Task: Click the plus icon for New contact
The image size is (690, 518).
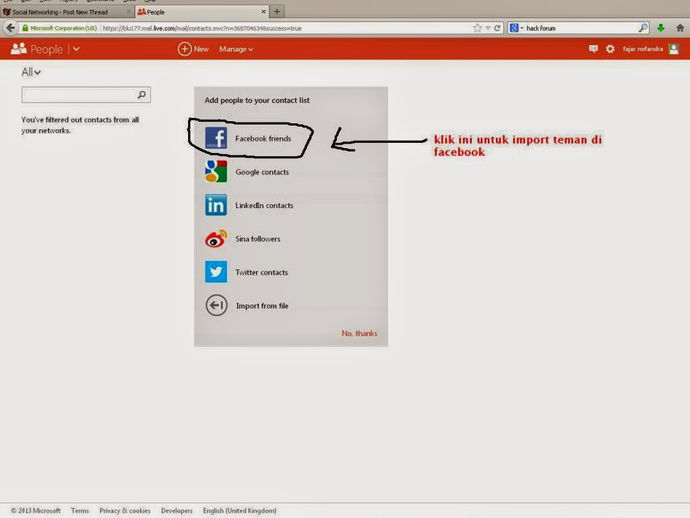Action: [184, 49]
